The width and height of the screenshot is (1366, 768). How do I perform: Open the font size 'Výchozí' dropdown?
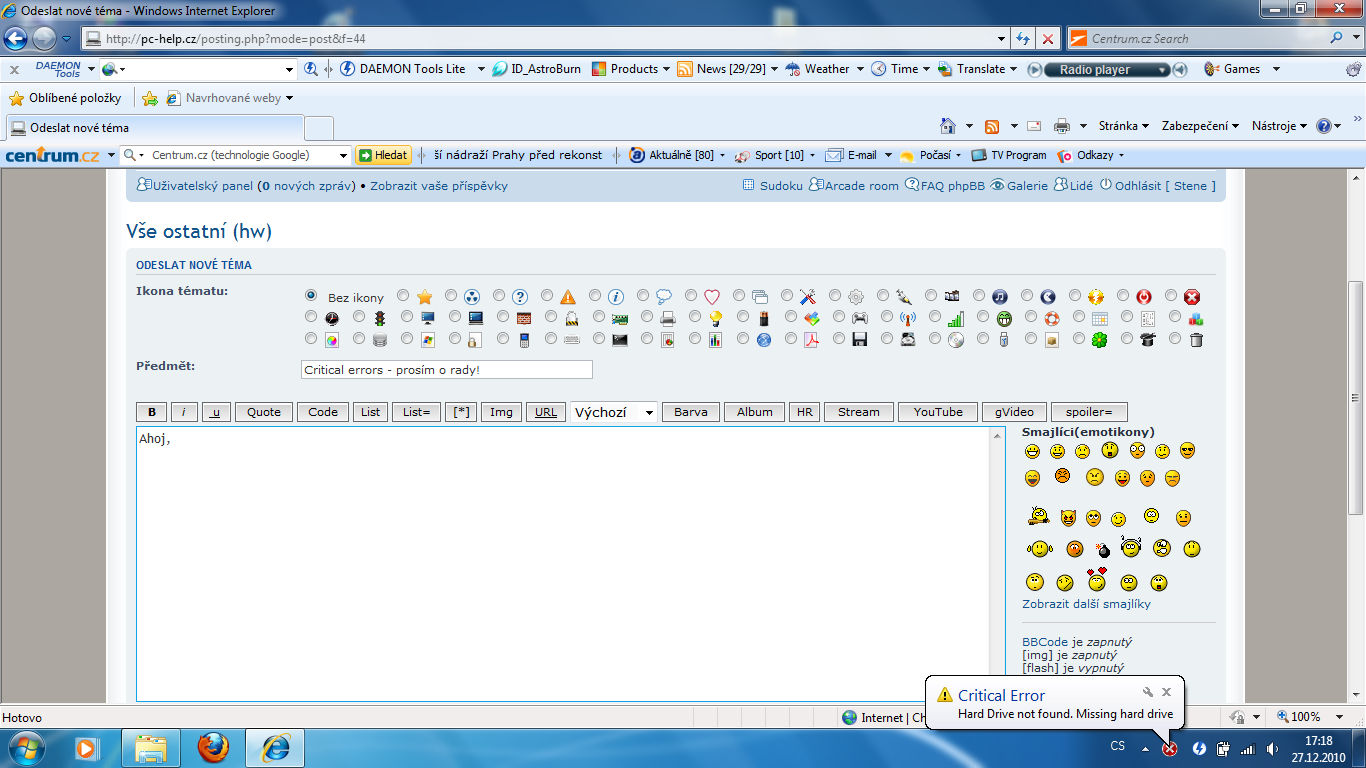614,412
